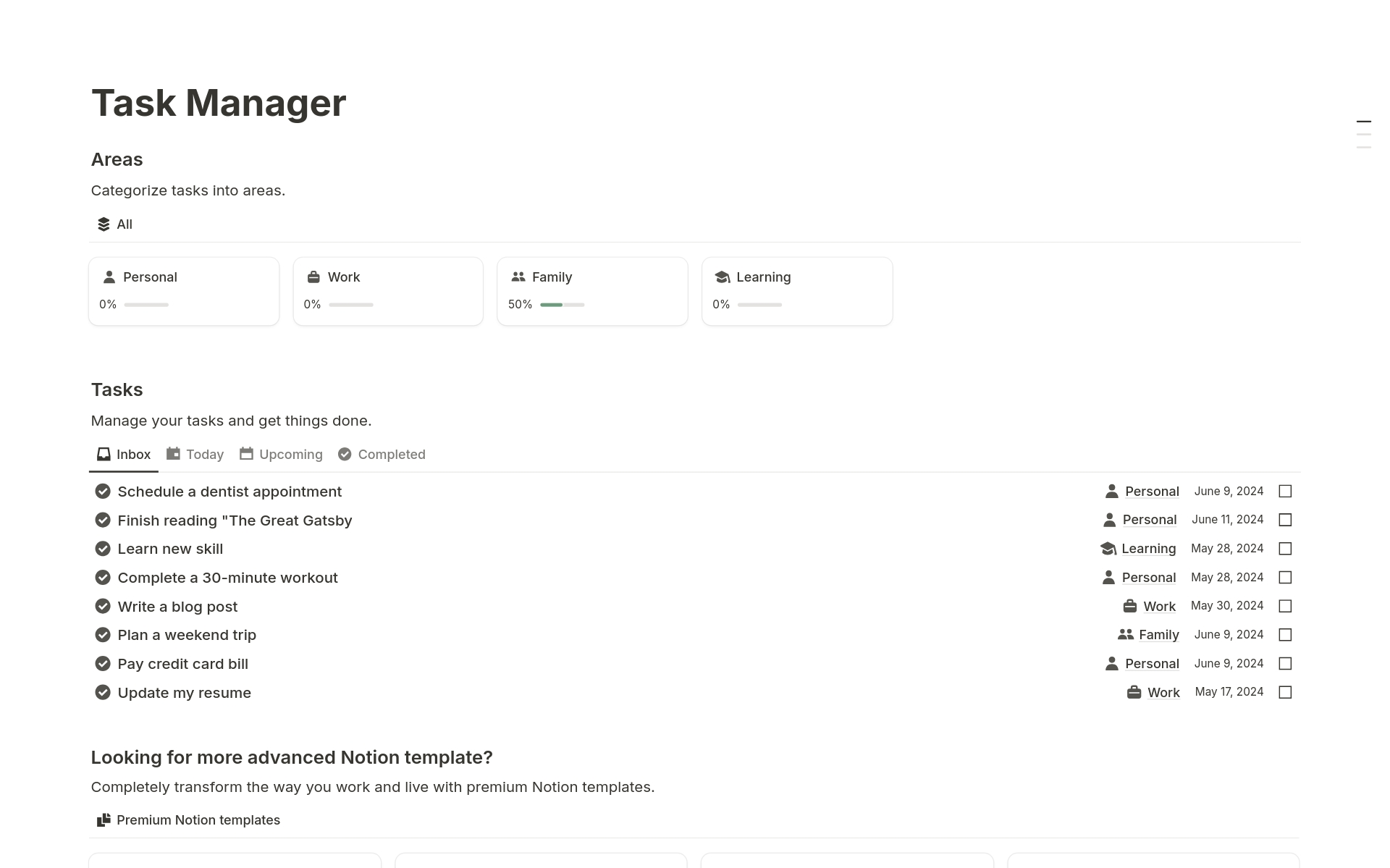The width and height of the screenshot is (1390, 868).
Task: Open the Upcoming tasks tab
Action: [281, 455]
